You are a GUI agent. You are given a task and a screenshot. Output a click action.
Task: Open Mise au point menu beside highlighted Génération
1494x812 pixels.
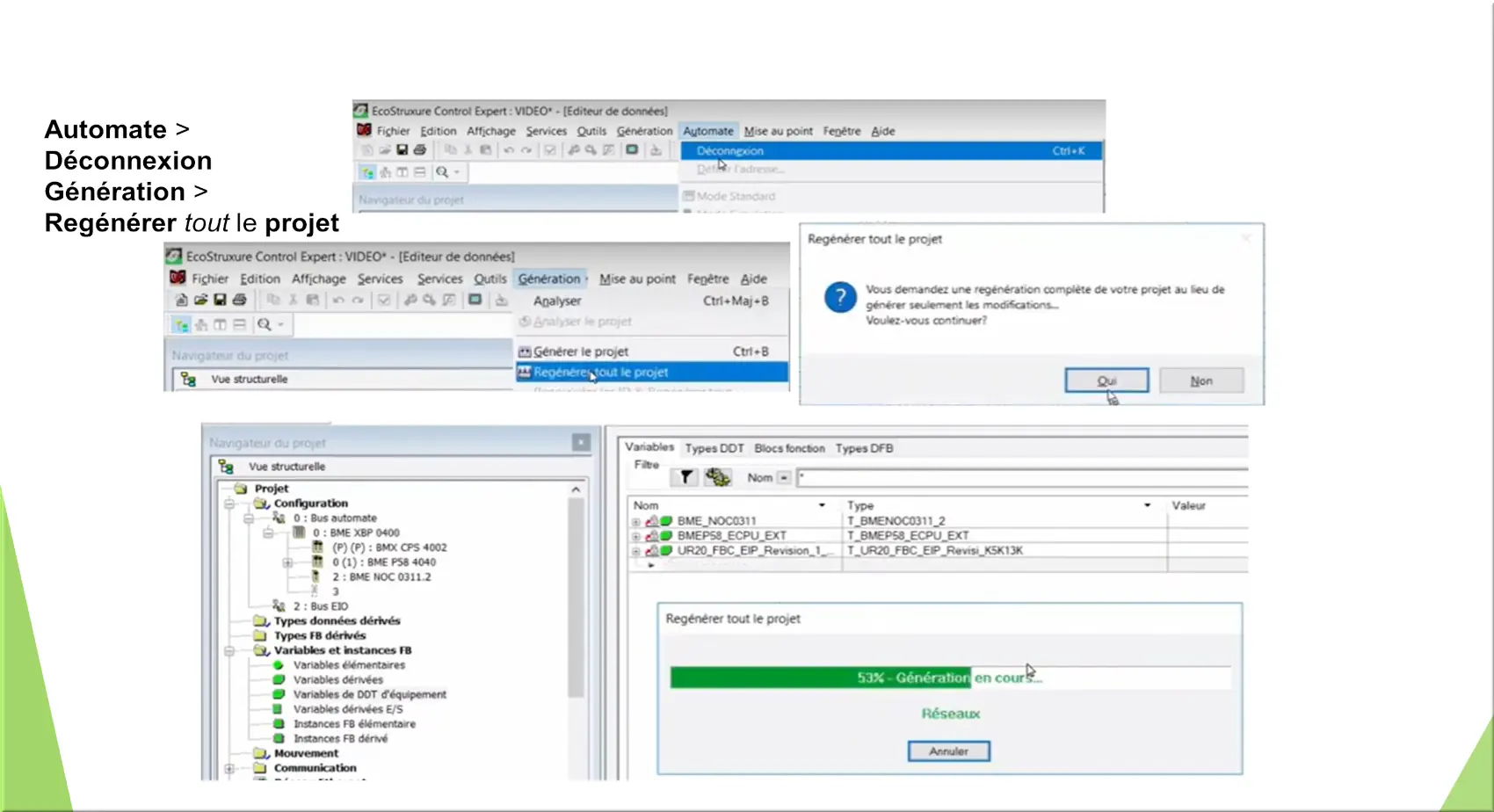(x=637, y=279)
